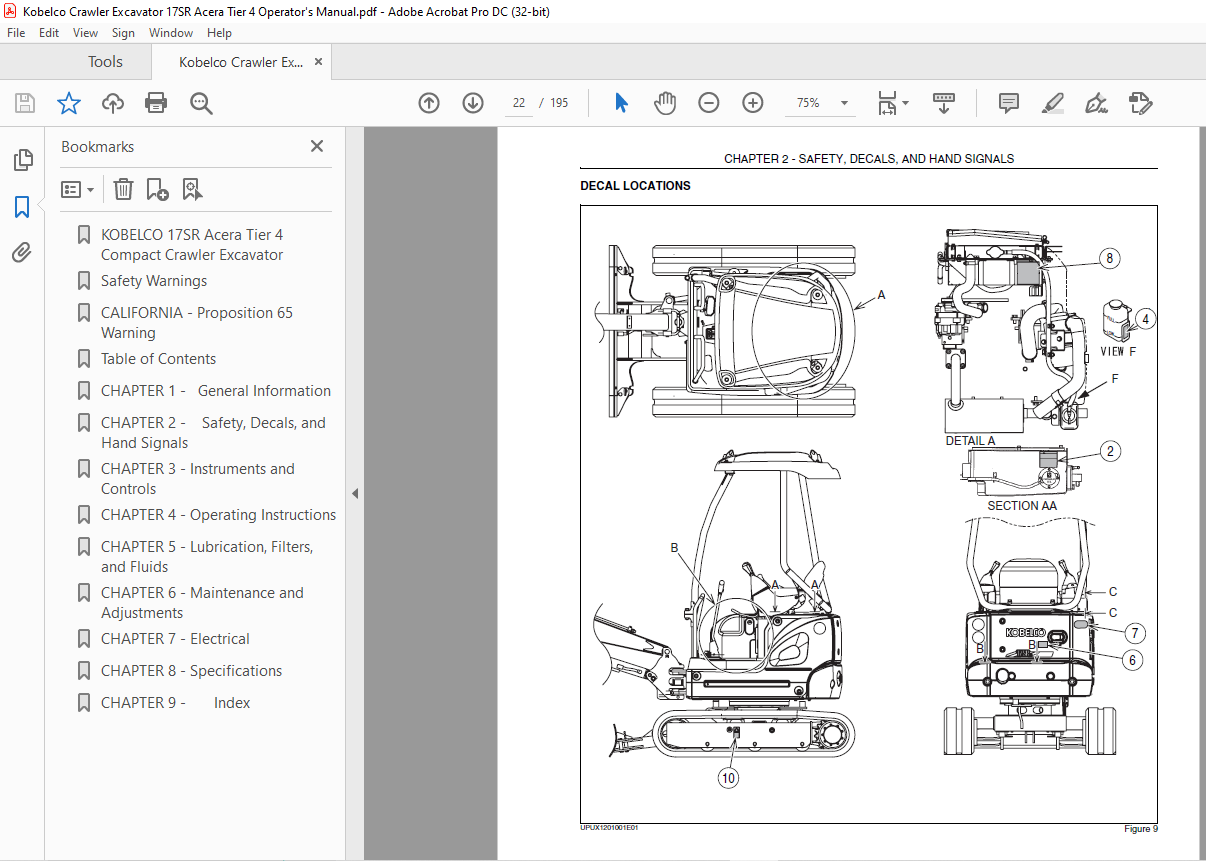
Task: Delete selected bookmark with trash icon
Action: tap(123, 189)
